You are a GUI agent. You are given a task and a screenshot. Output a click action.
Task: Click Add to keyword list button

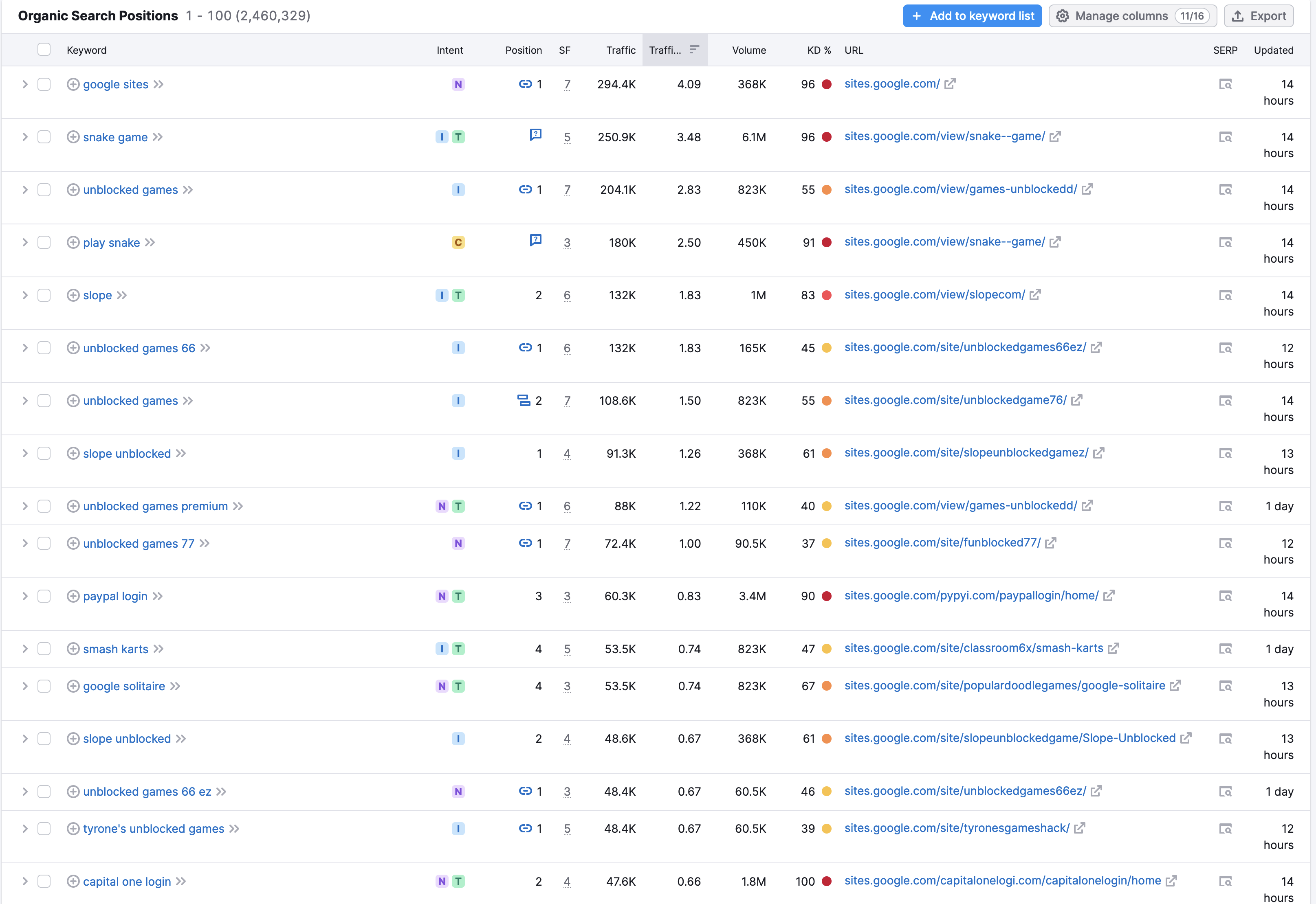(972, 16)
